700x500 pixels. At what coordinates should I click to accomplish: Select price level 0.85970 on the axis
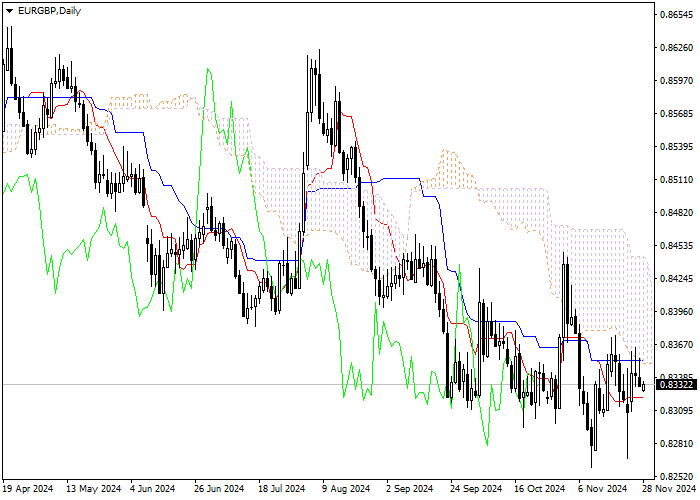click(676, 81)
